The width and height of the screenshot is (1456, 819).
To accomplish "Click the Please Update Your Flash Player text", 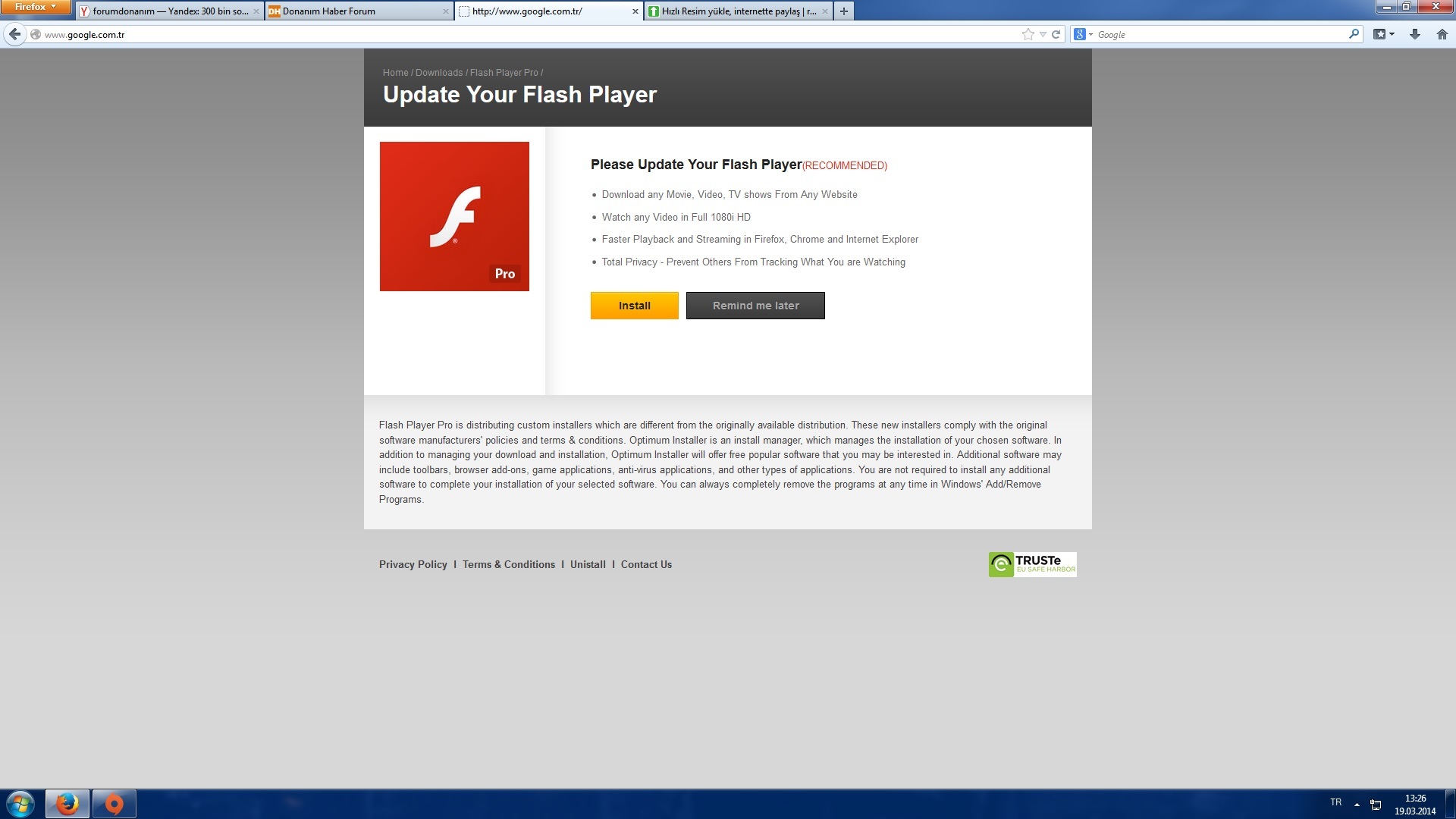I will click(696, 165).
